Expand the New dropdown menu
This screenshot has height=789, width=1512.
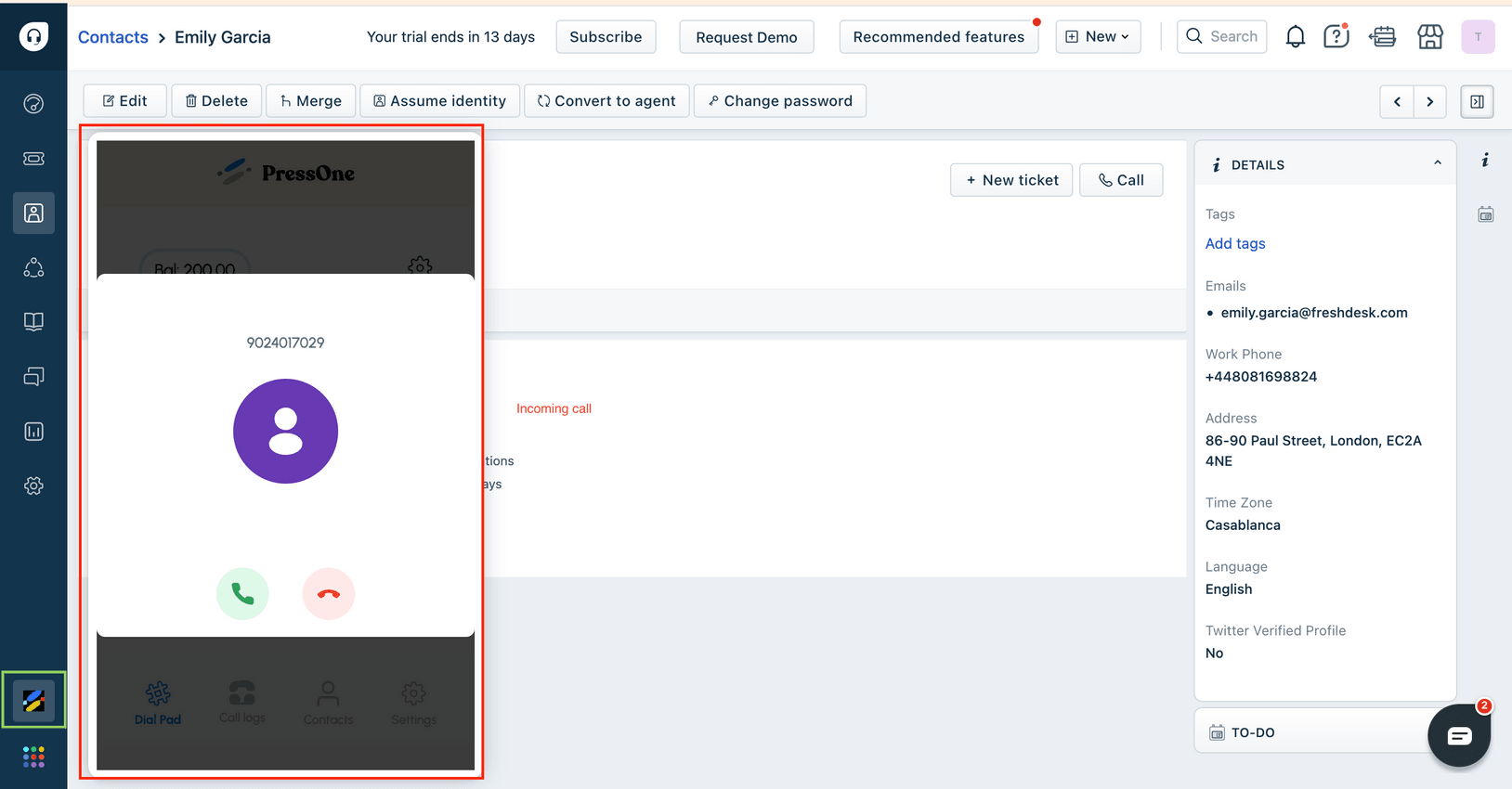pyautogui.click(x=1098, y=37)
